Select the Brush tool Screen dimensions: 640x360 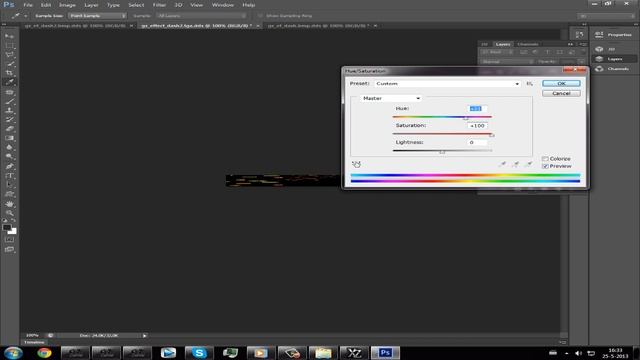pos(9,101)
